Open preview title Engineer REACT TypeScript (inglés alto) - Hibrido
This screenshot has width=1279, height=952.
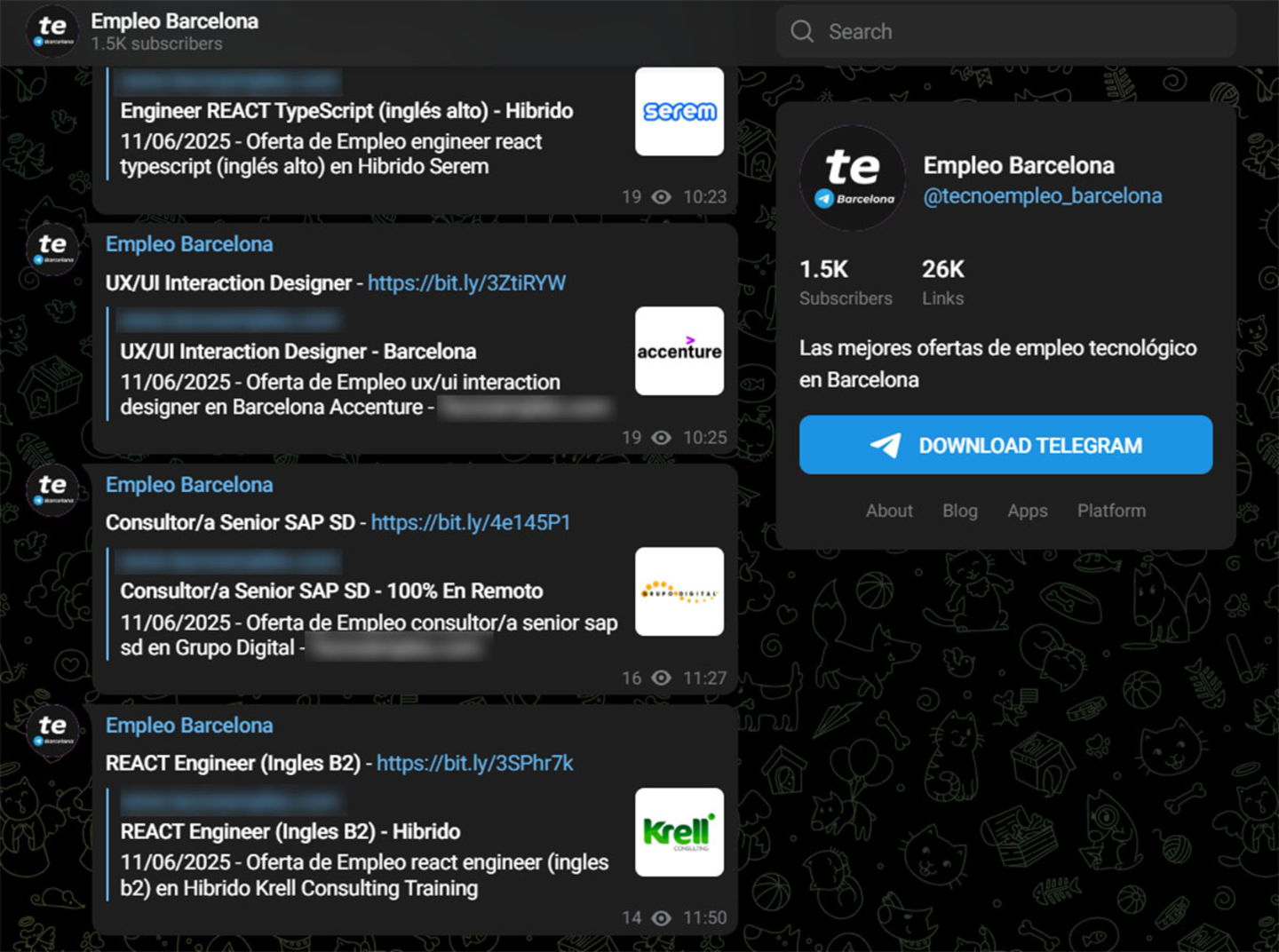click(x=346, y=111)
